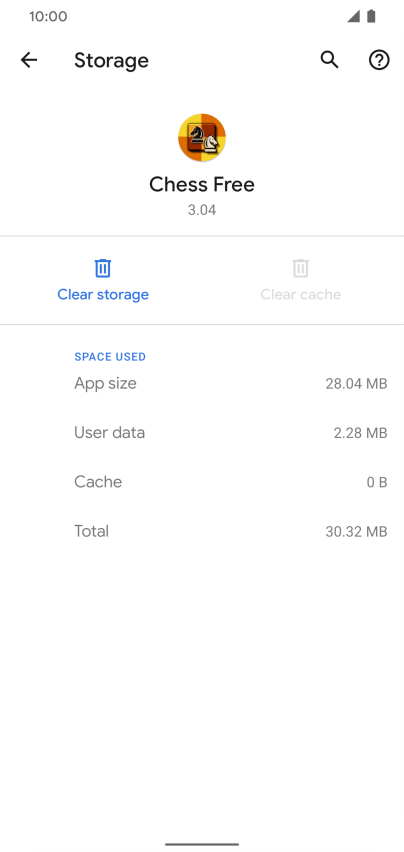Click the blue trash can icon
The height and width of the screenshot is (852, 404).
103,268
